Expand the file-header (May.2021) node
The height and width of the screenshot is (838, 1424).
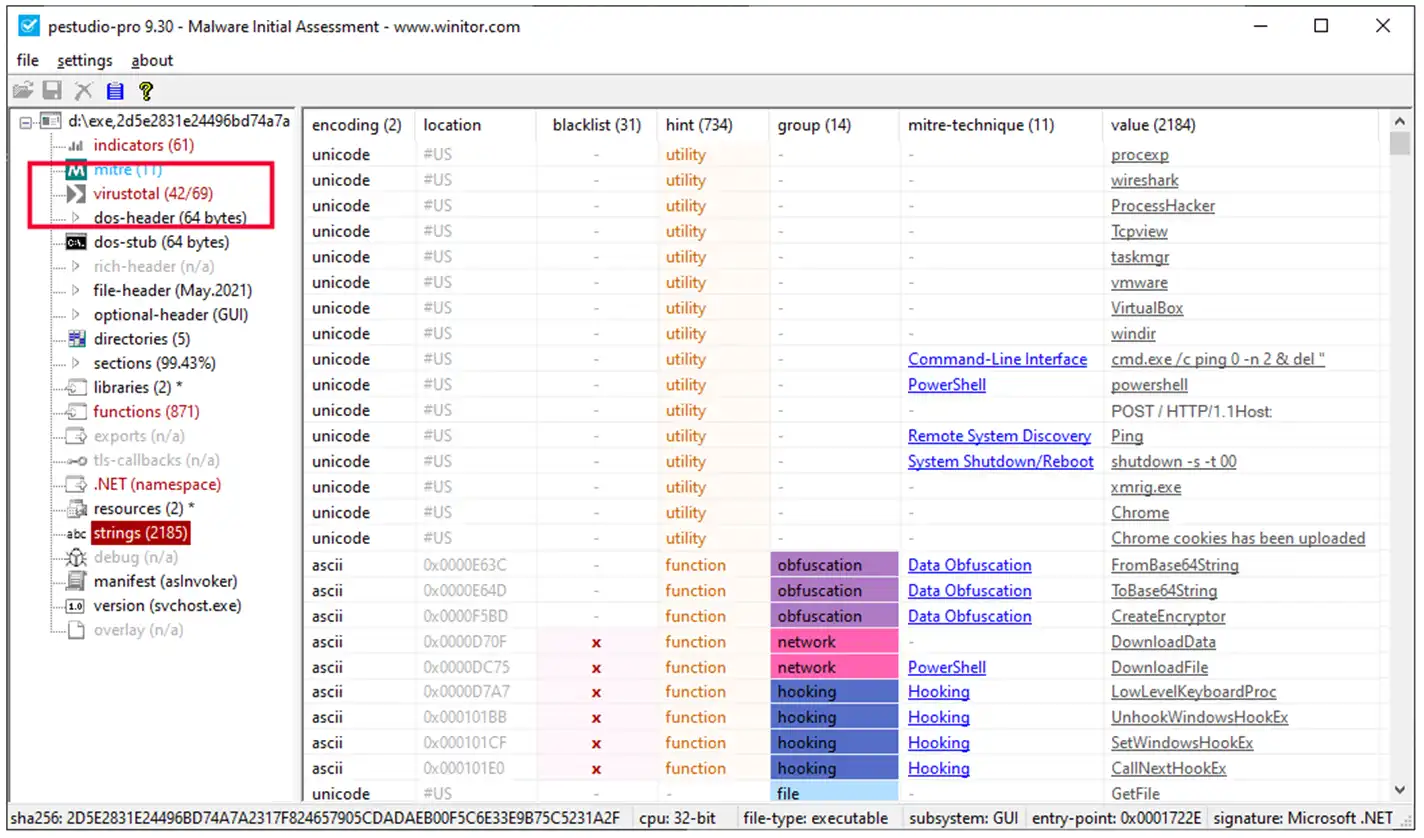coord(76,290)
